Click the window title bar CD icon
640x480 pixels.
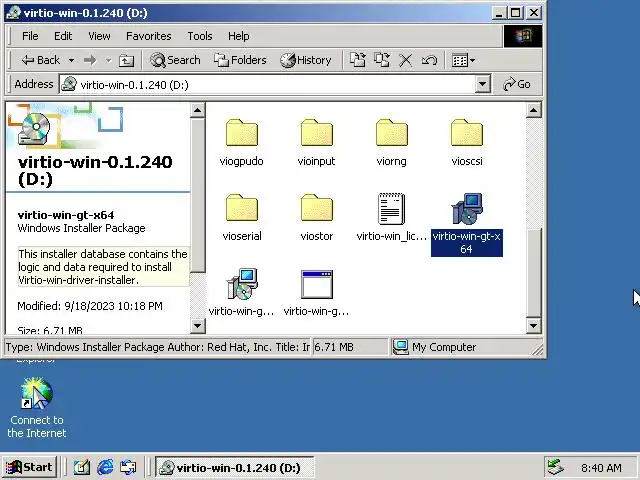[x=14, y=13]
